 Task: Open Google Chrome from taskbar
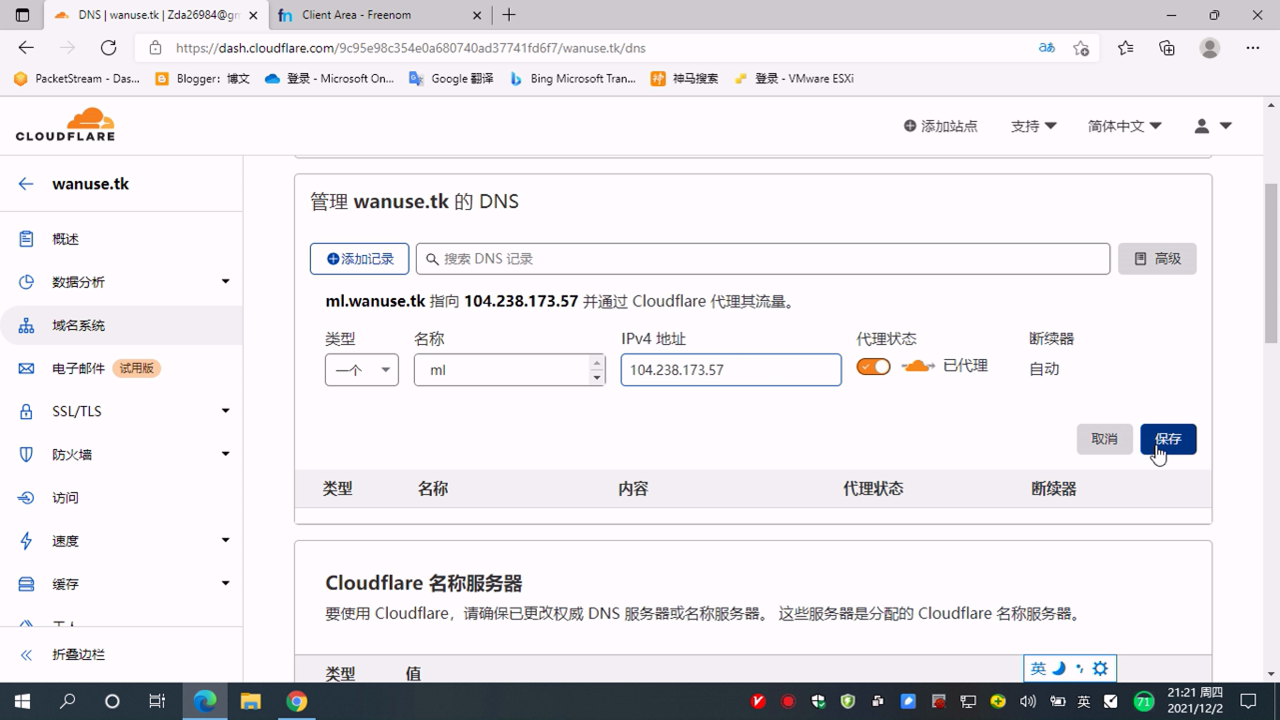[296, 701]
